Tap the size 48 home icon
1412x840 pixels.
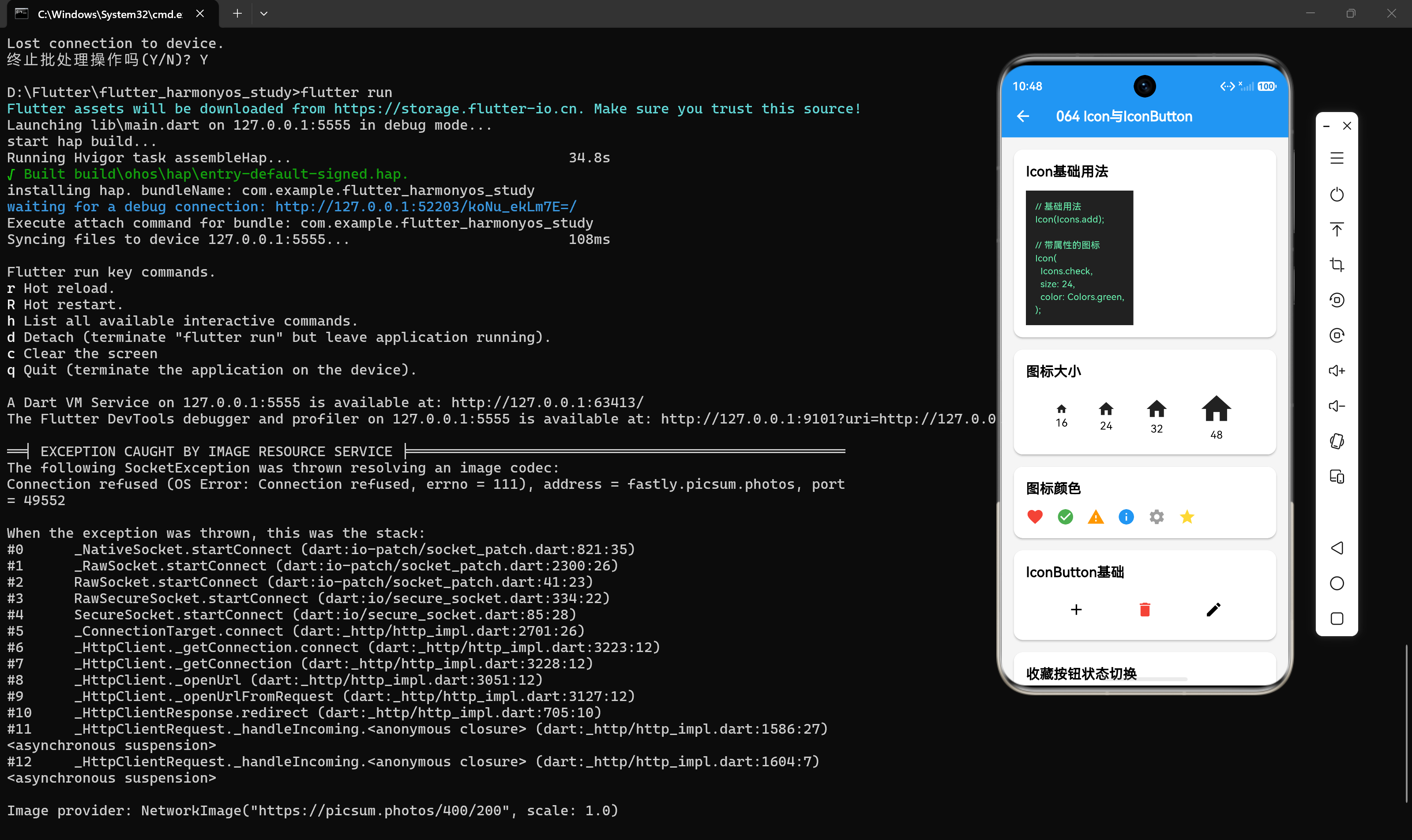point(1216,409)
